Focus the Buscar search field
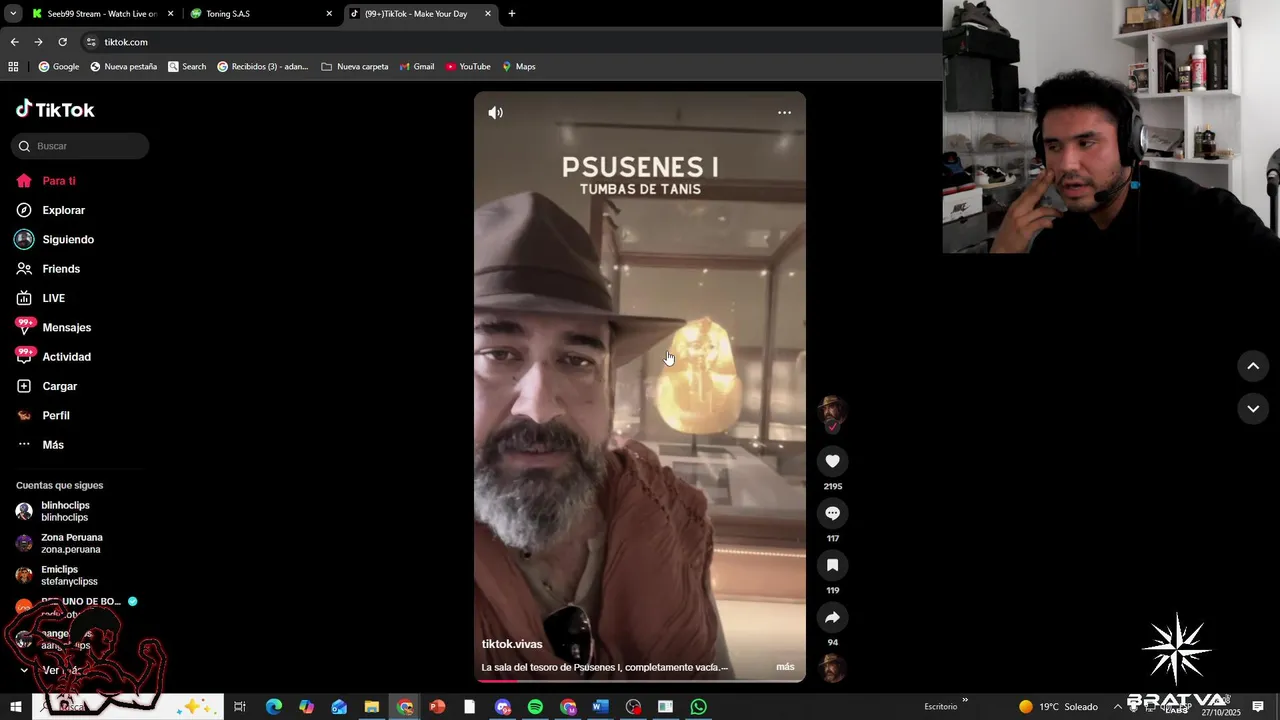This screenshot has width=1280, height=720. point(80,146)
